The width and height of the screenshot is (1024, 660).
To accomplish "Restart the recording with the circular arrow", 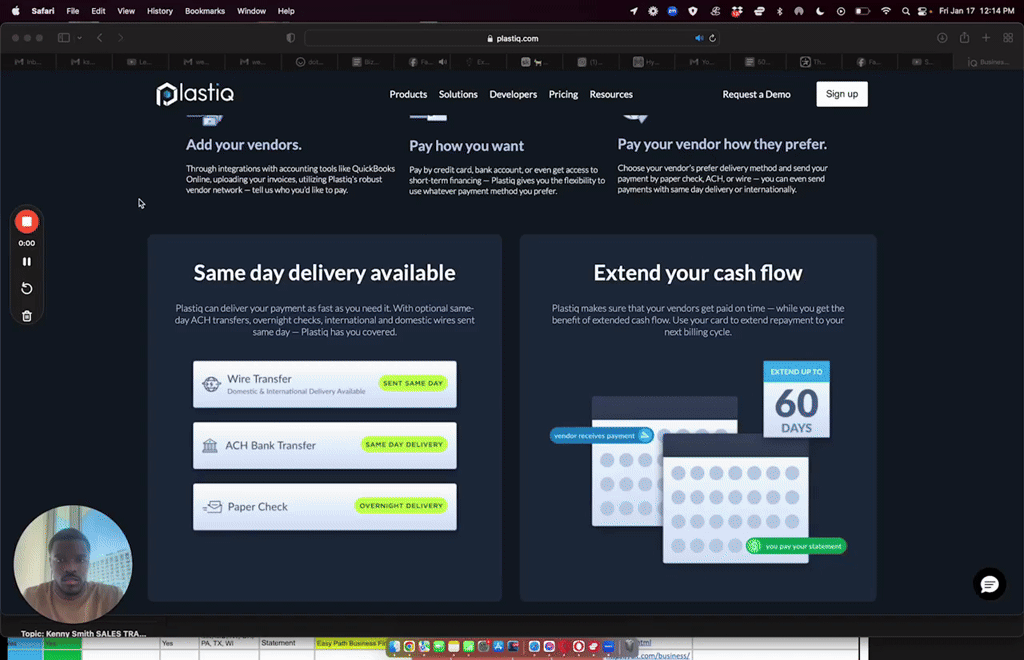I will coord(27,289).
